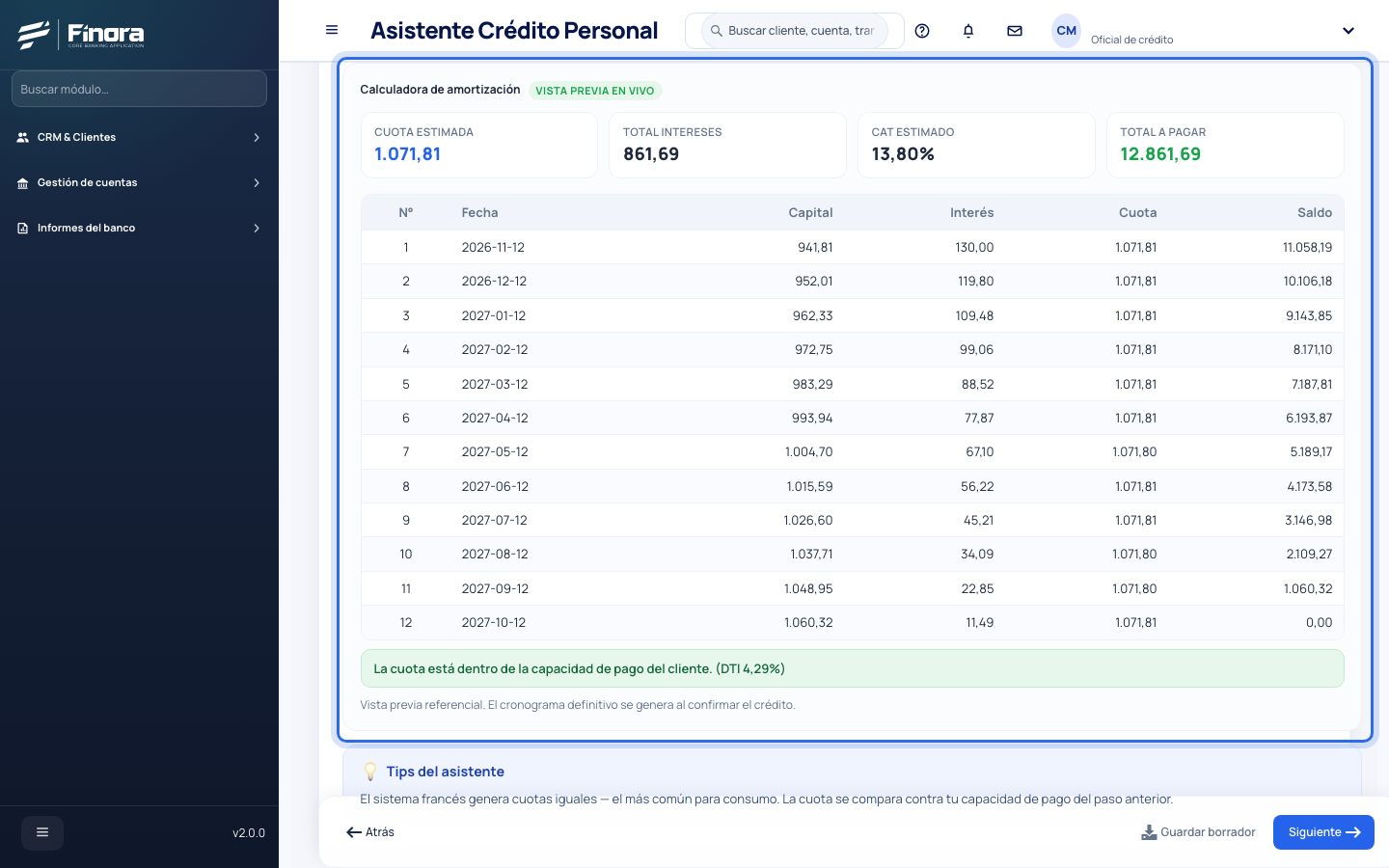Open the messages envelope icon
This screenshot has width=1389, height=868.
click(x=1015, y=31)
